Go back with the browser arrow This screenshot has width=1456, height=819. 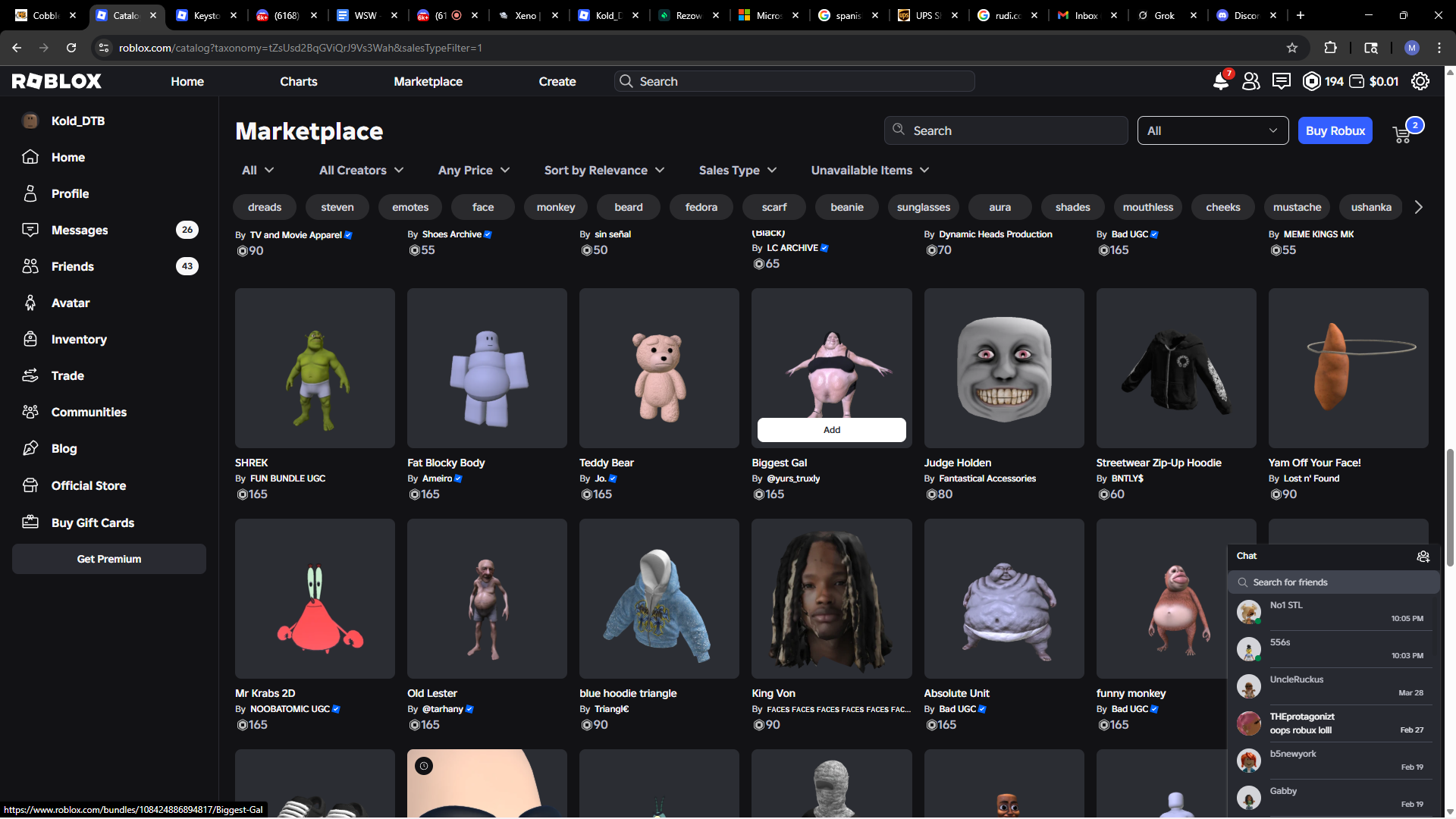(17, 48)
